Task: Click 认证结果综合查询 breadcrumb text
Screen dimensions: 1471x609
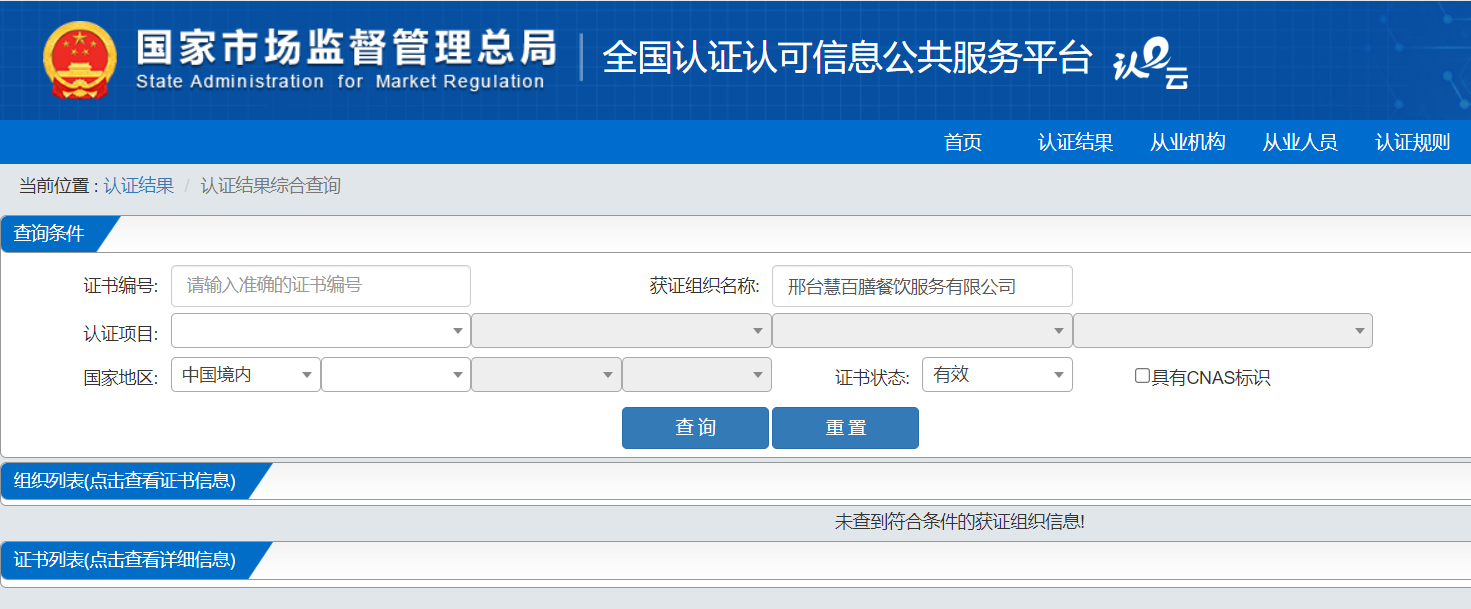Action: (x=271, y=186)
